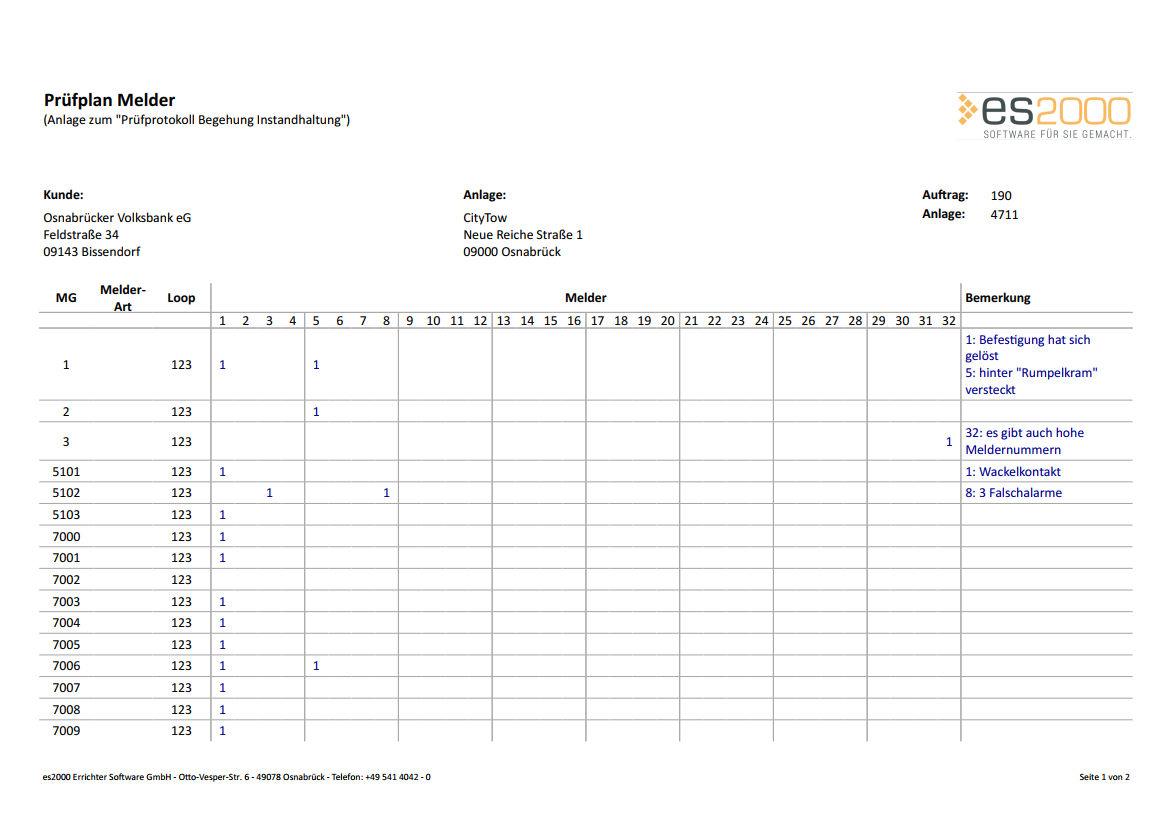Click MG row '7006'

pos(66,666)
